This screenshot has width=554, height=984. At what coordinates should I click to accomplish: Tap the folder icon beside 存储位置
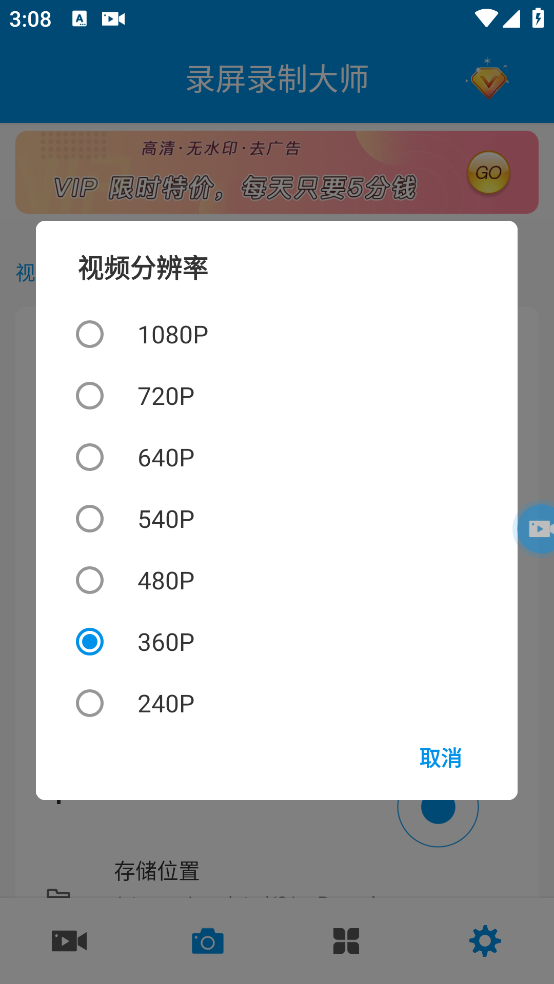pos(58,894)
